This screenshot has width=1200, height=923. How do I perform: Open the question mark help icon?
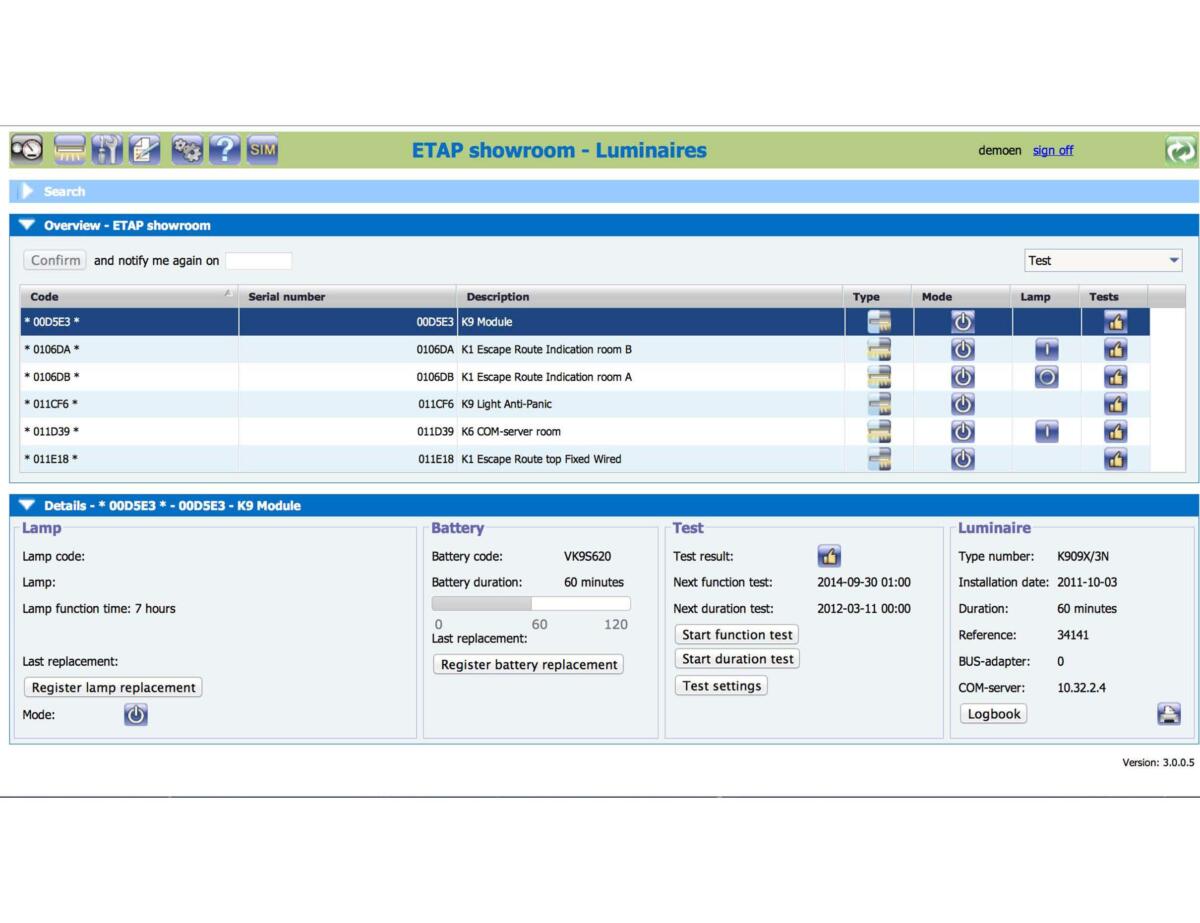[x=225, y=150]
